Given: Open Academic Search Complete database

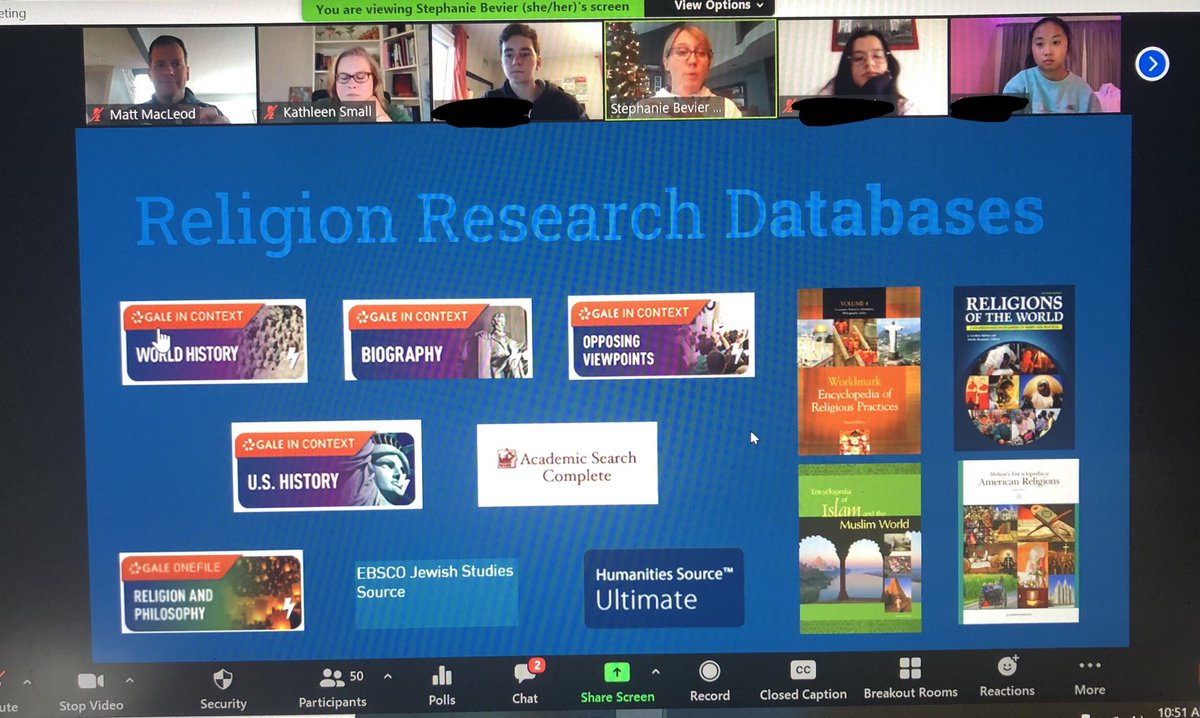Looking at the screenshot, I should [x=567, y=464].
